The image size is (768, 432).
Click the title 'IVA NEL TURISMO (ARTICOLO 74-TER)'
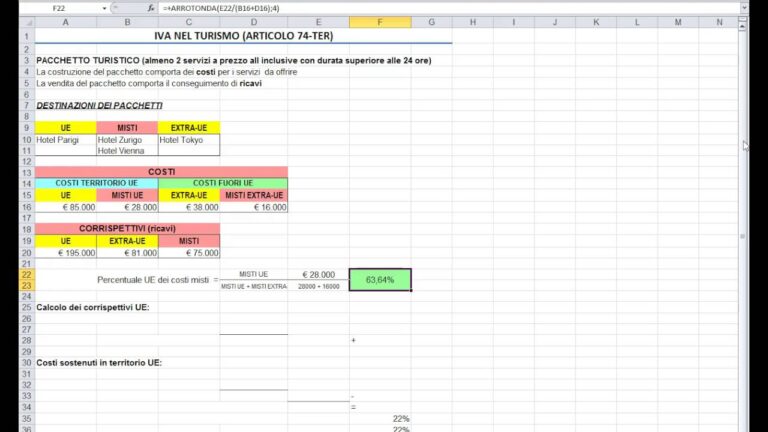(243, 36)
